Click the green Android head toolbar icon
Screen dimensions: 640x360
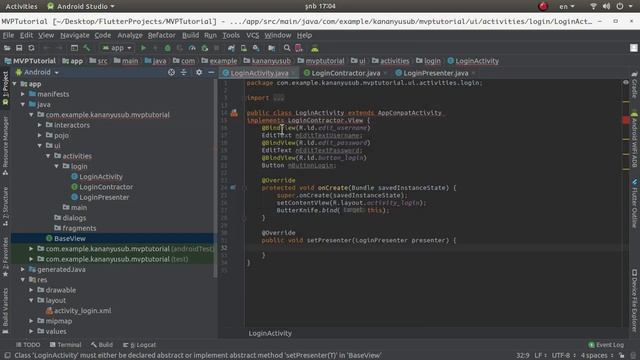[315, 48]
